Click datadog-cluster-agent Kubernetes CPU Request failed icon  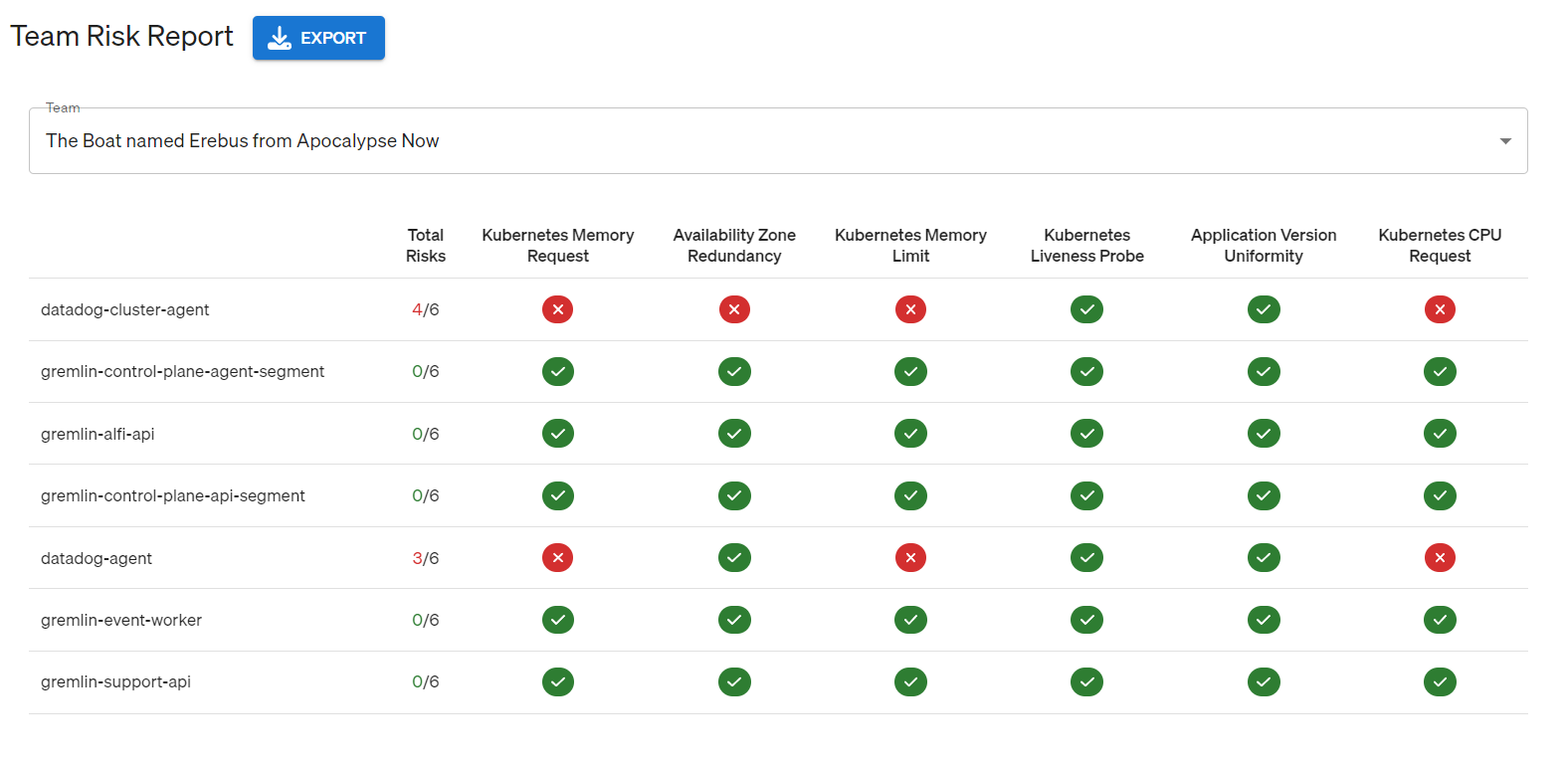1440,309
